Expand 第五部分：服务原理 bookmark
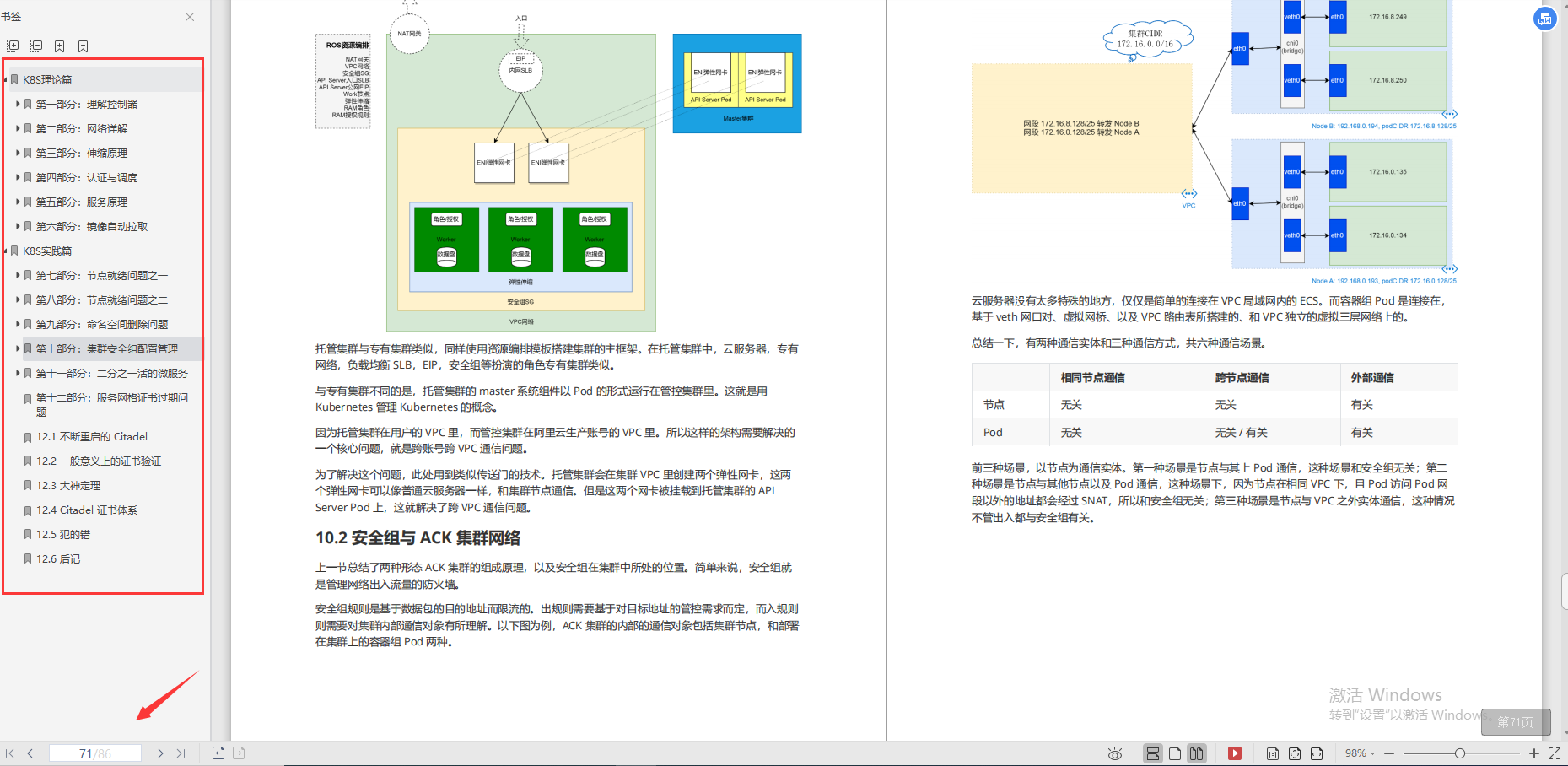 pos(18,202)
